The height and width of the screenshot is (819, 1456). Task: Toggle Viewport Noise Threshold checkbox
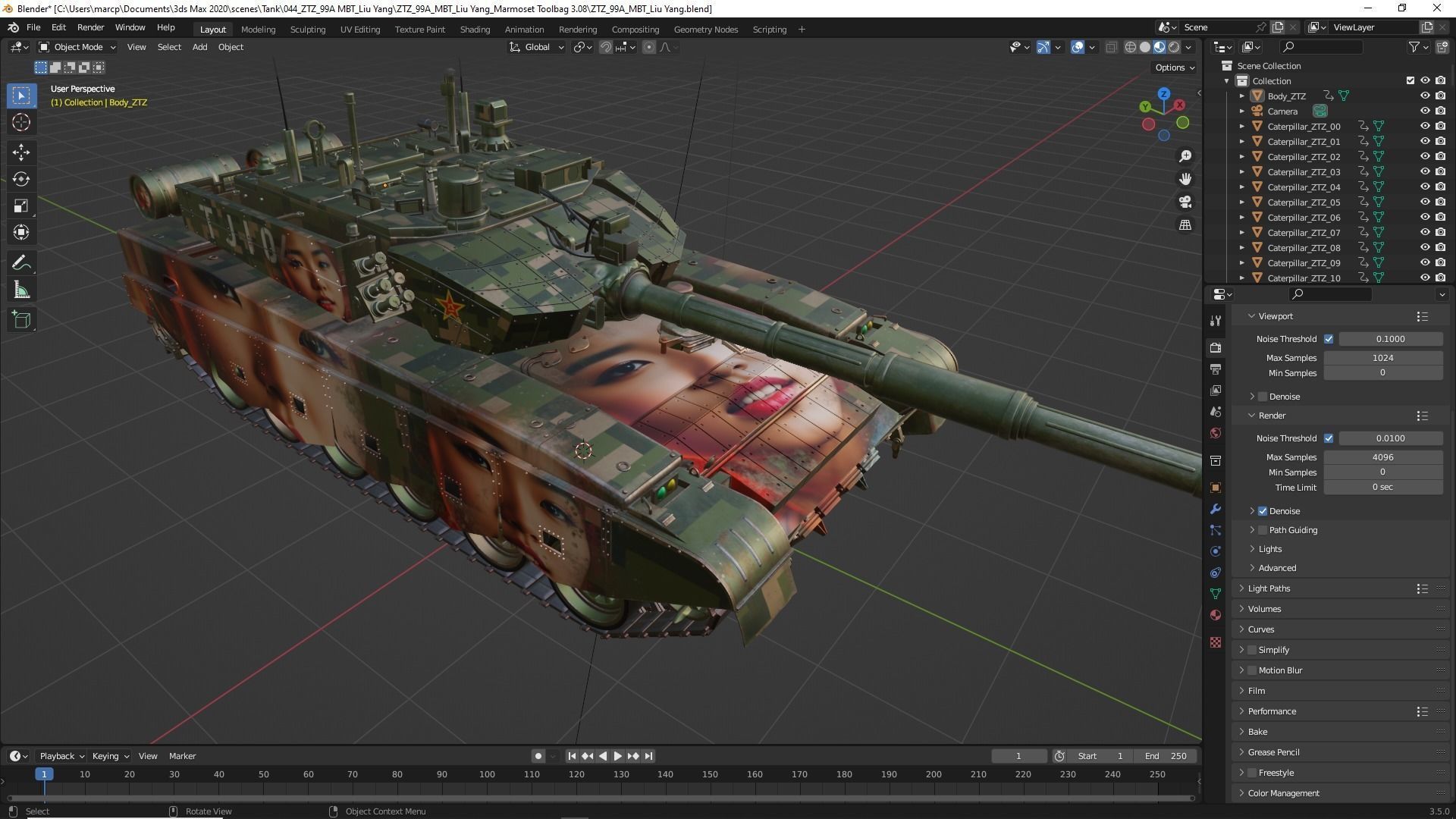click(1328, 339)
